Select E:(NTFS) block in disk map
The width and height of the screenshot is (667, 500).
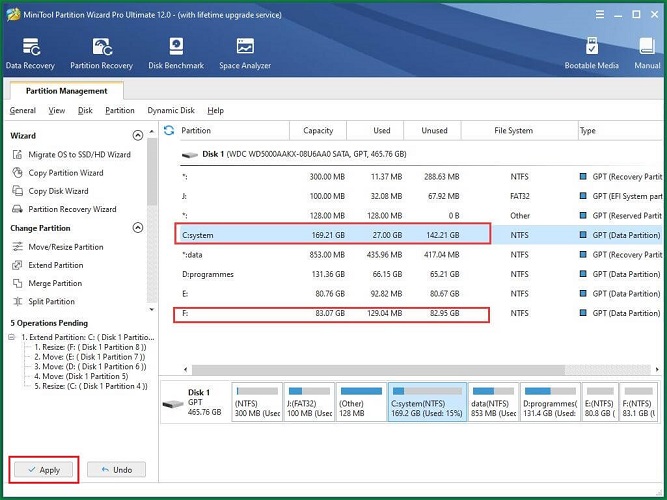600,402
